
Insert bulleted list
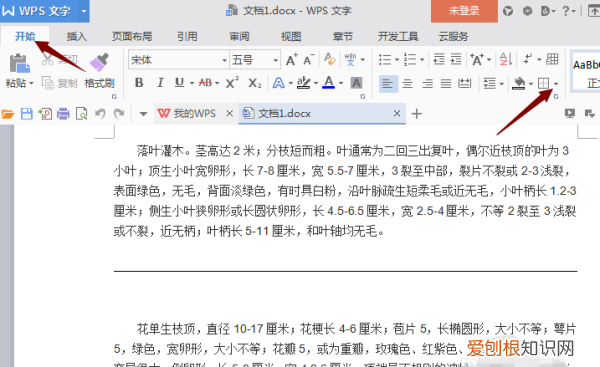pos(385,60)
